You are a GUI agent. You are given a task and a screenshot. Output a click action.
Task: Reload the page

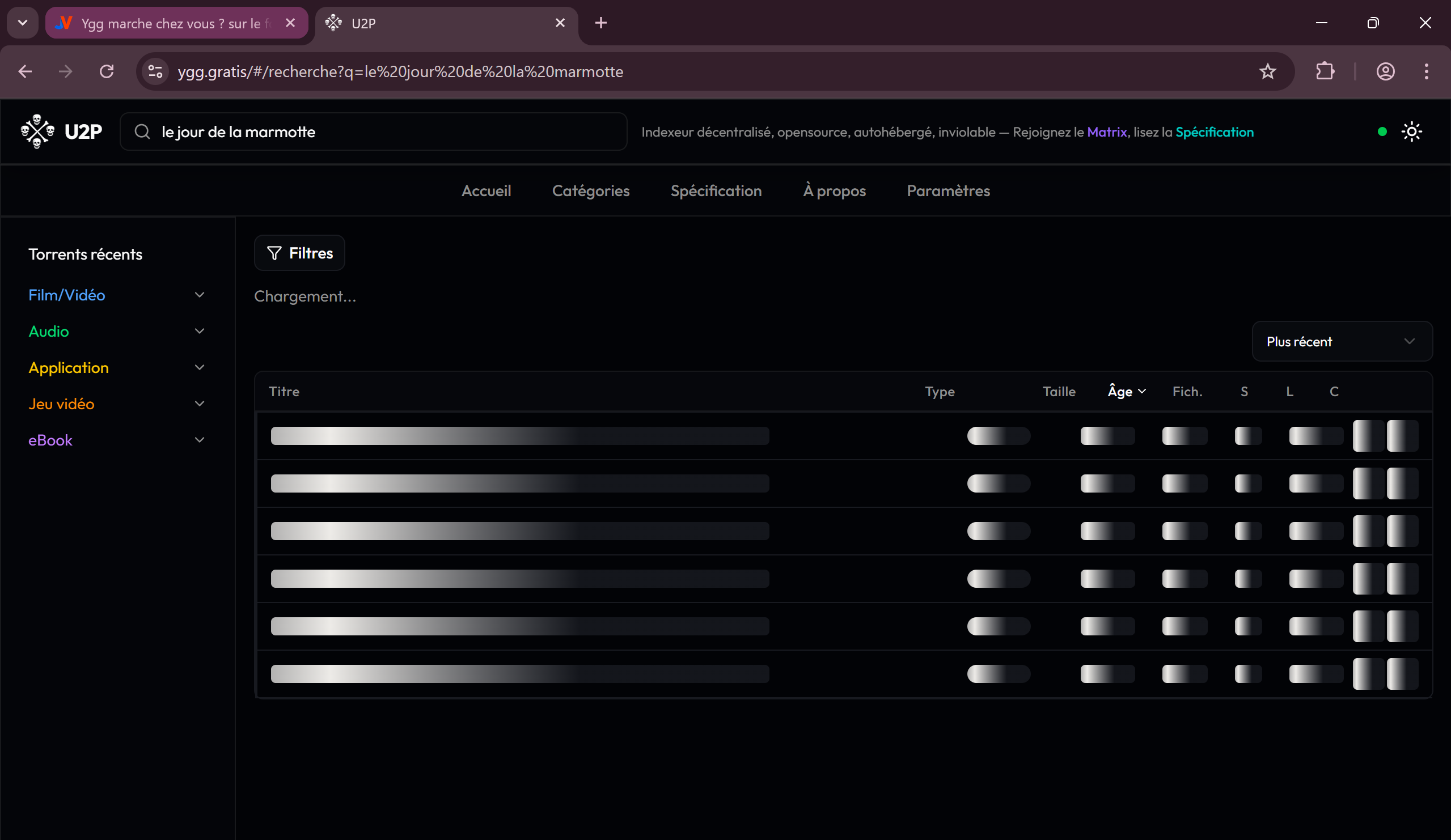[107, 71]
